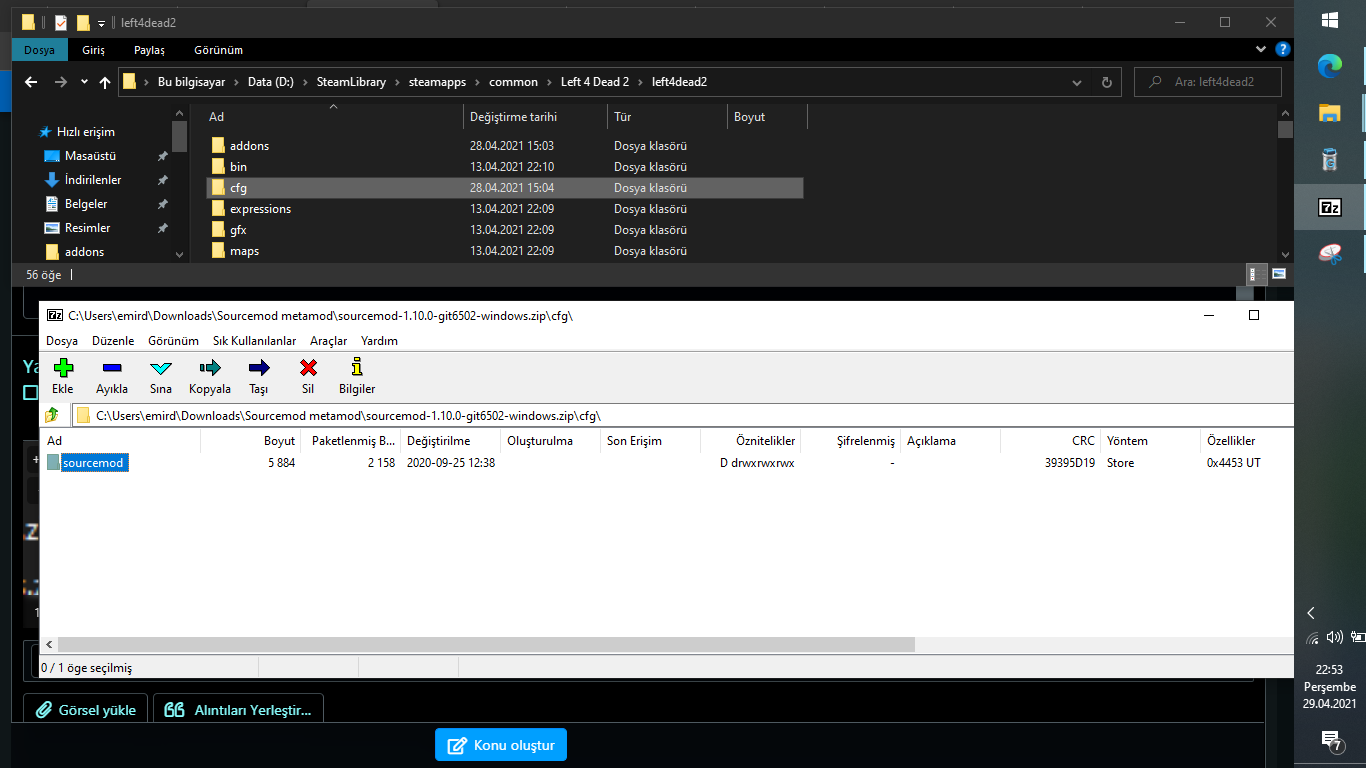Viewport: 1366px width, 768px height.
Task: Switch to File Explorer on the taskbar
Action: tap(1330, 112)
